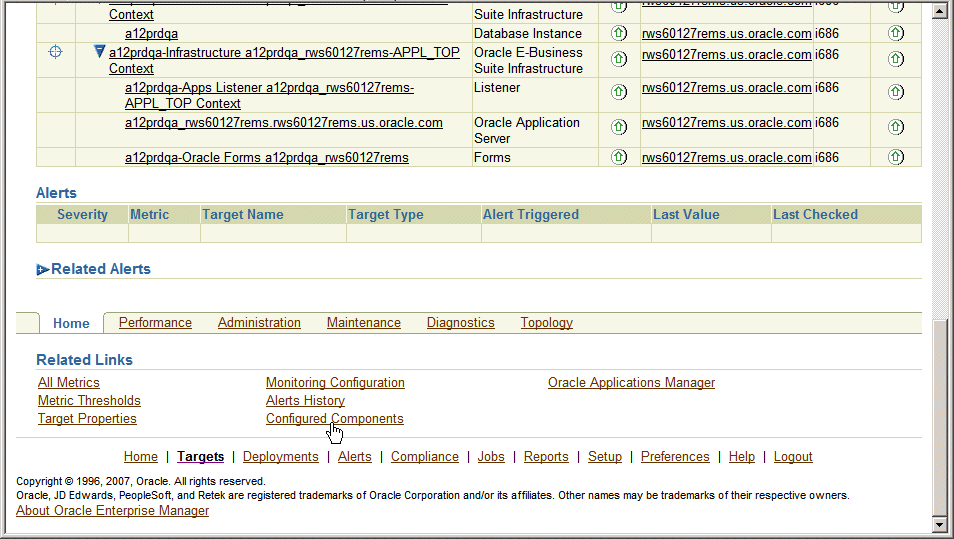Open a12prdqa-Oracle Forms target link
This screenshot has height=539, width=954.
[266, 158]
